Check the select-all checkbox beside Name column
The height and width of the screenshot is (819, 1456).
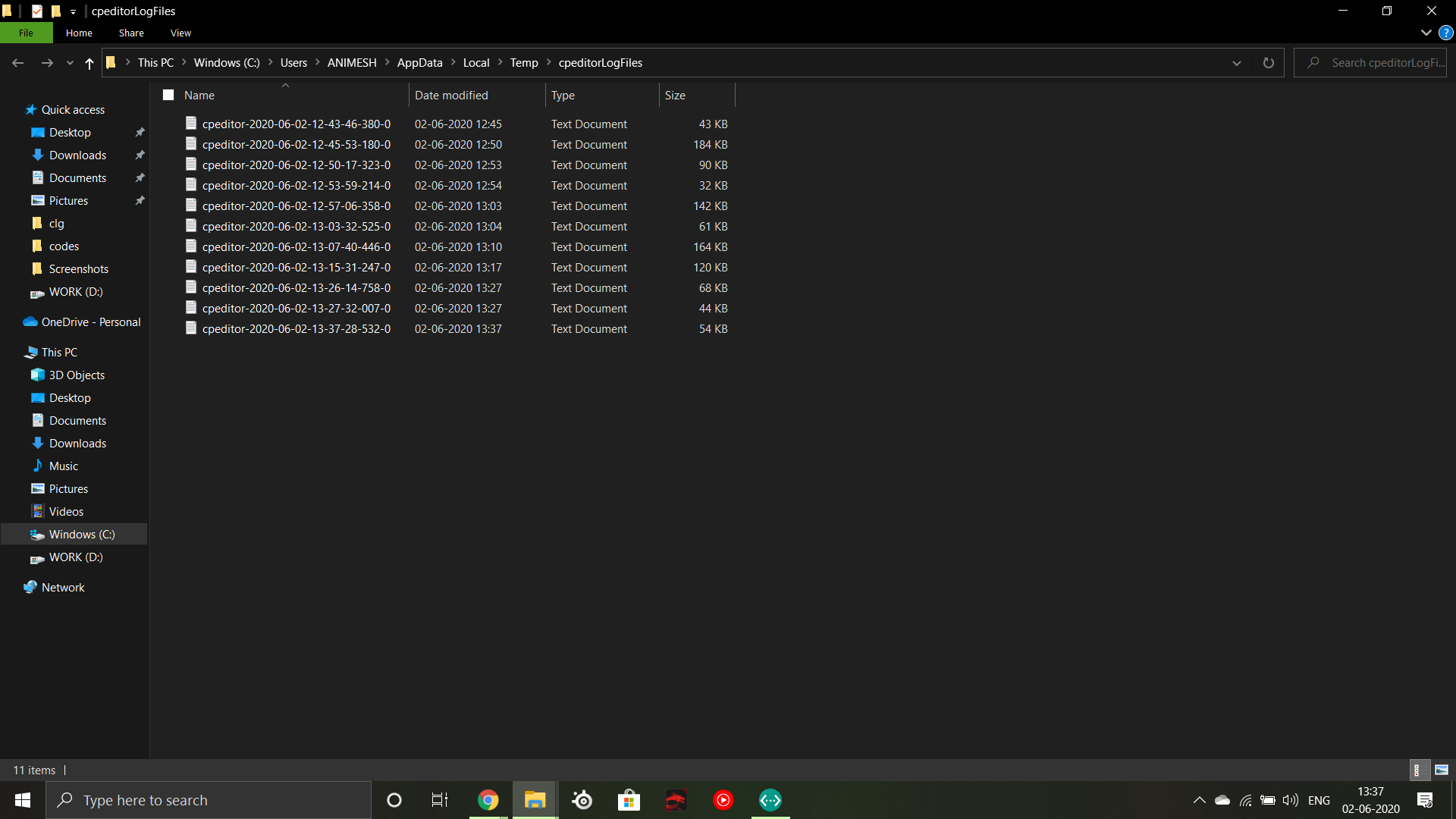point(168,94)
